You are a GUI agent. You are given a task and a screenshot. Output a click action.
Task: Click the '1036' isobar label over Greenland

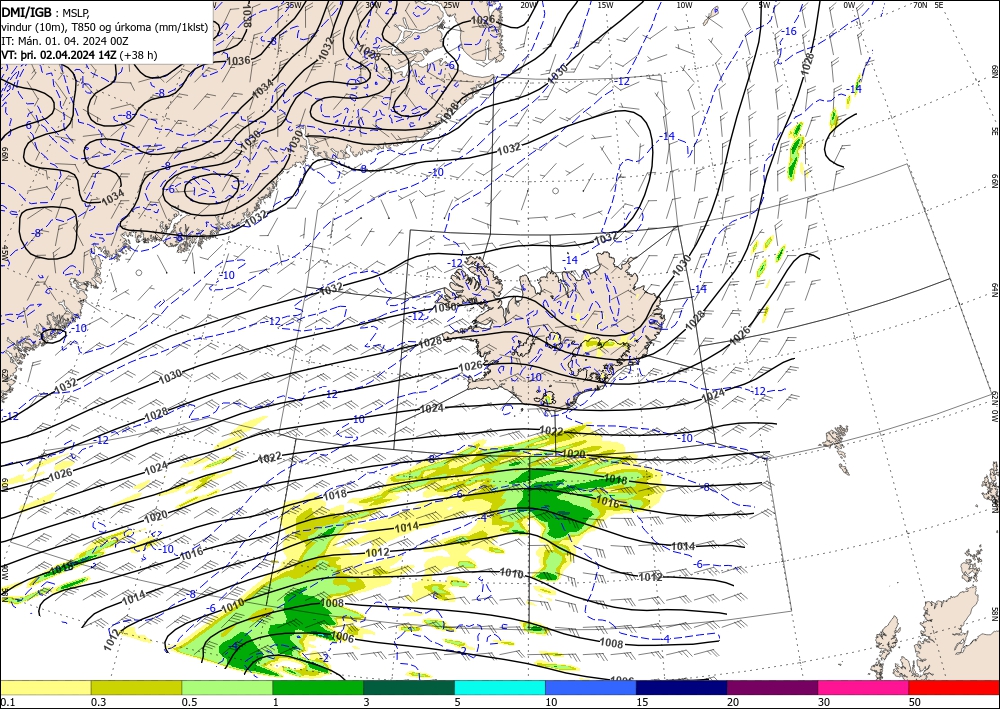tap(239, 61)
